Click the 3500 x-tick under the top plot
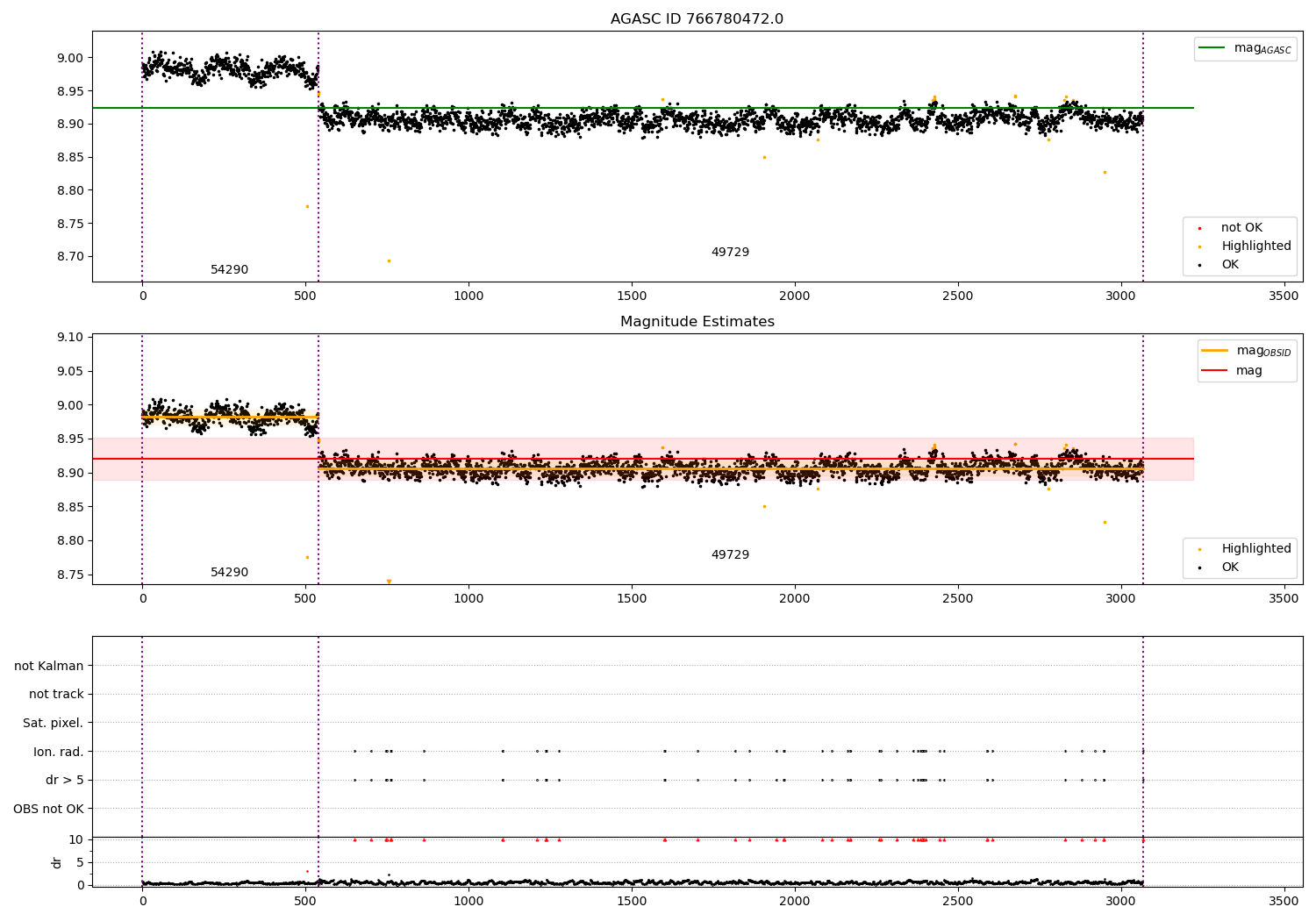This screenshot has height=921, width=1316. (x=1284, y=296)
